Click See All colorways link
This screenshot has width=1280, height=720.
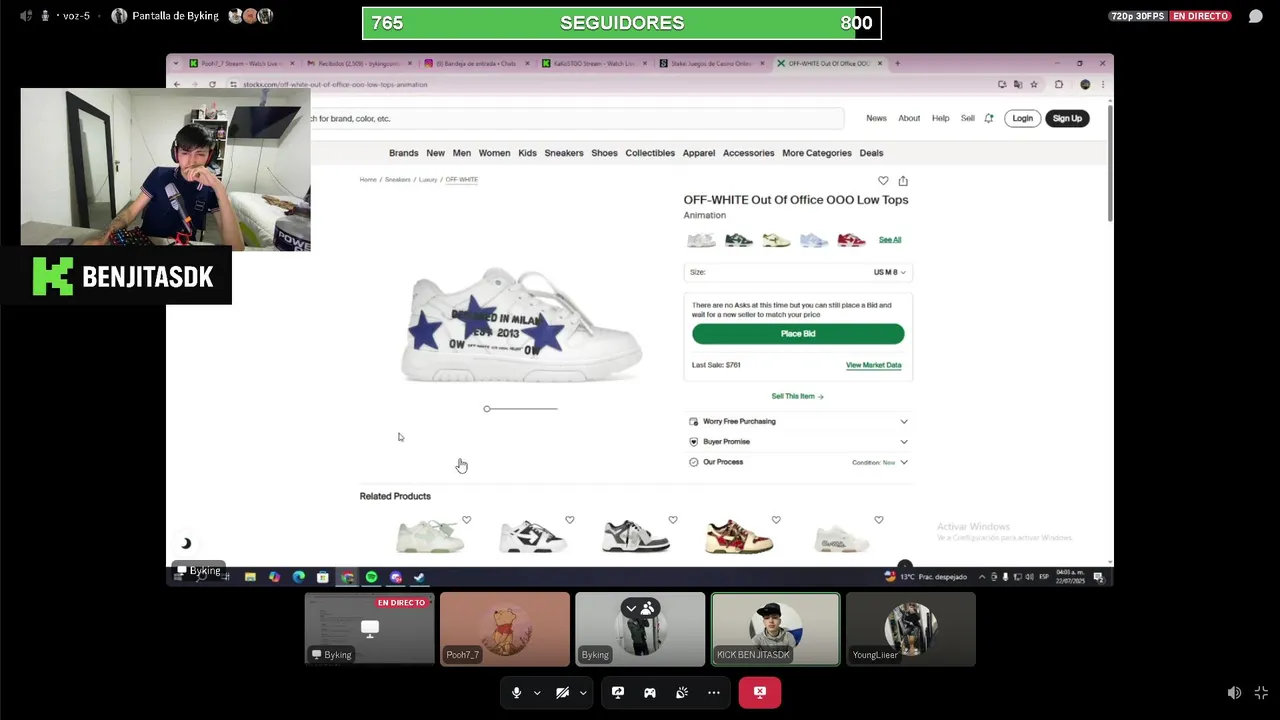[x=890, y=240]
